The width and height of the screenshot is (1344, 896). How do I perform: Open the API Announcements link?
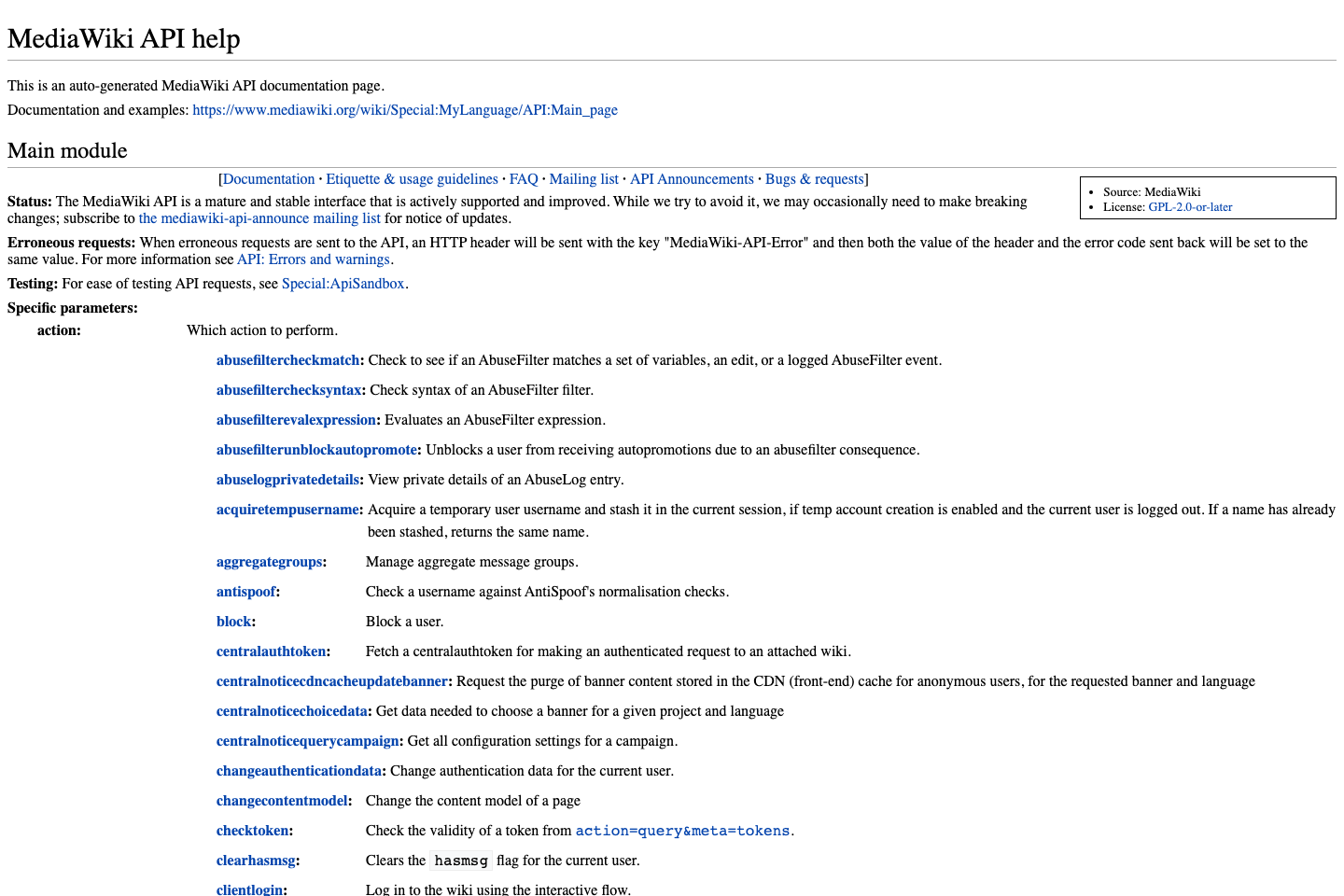pyautogui.click(x=692, y=178)
